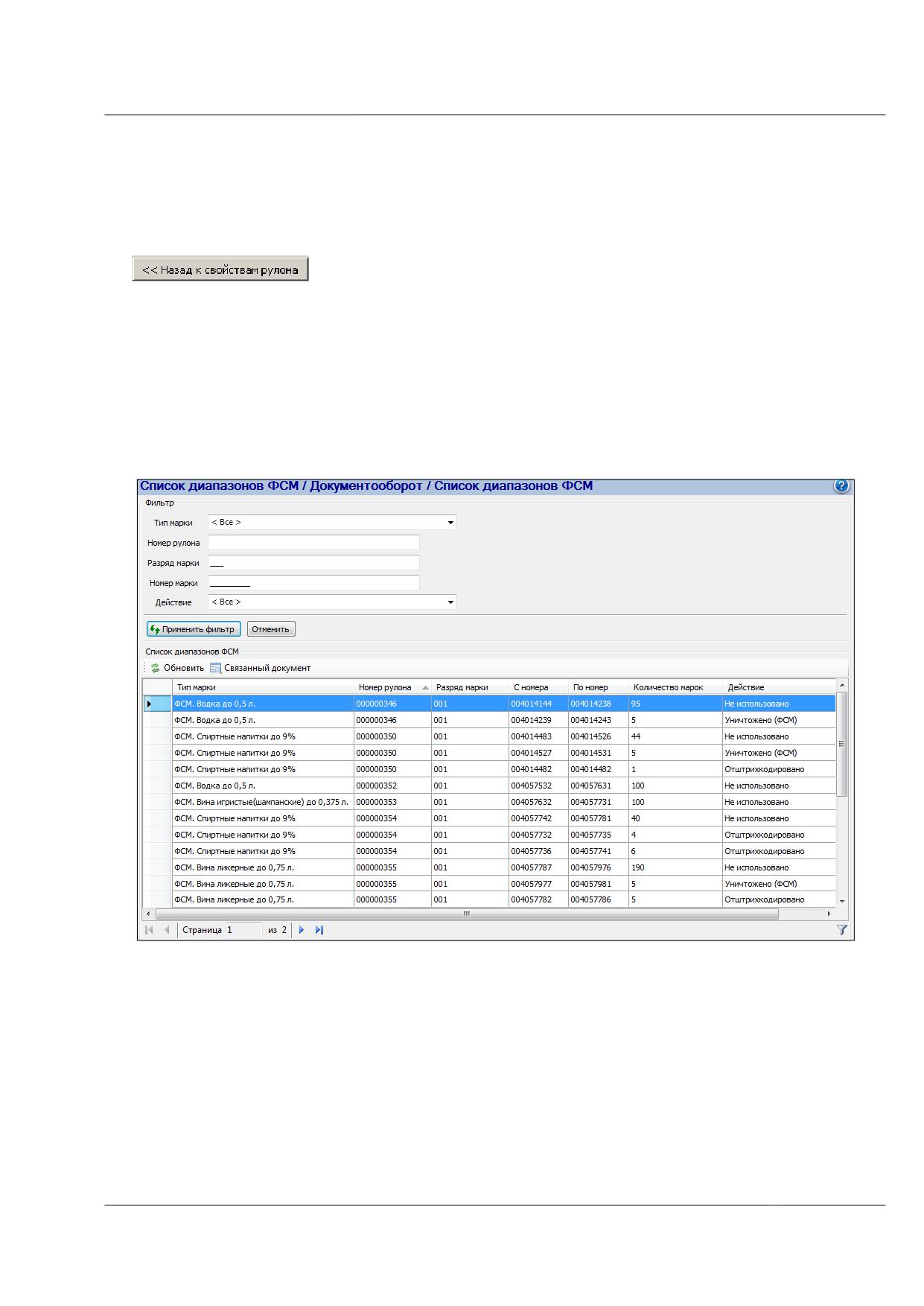Sort by Номер рулона column header
Image resolution: width=924 pixels, height=1306 pixels.
[392, 687]
